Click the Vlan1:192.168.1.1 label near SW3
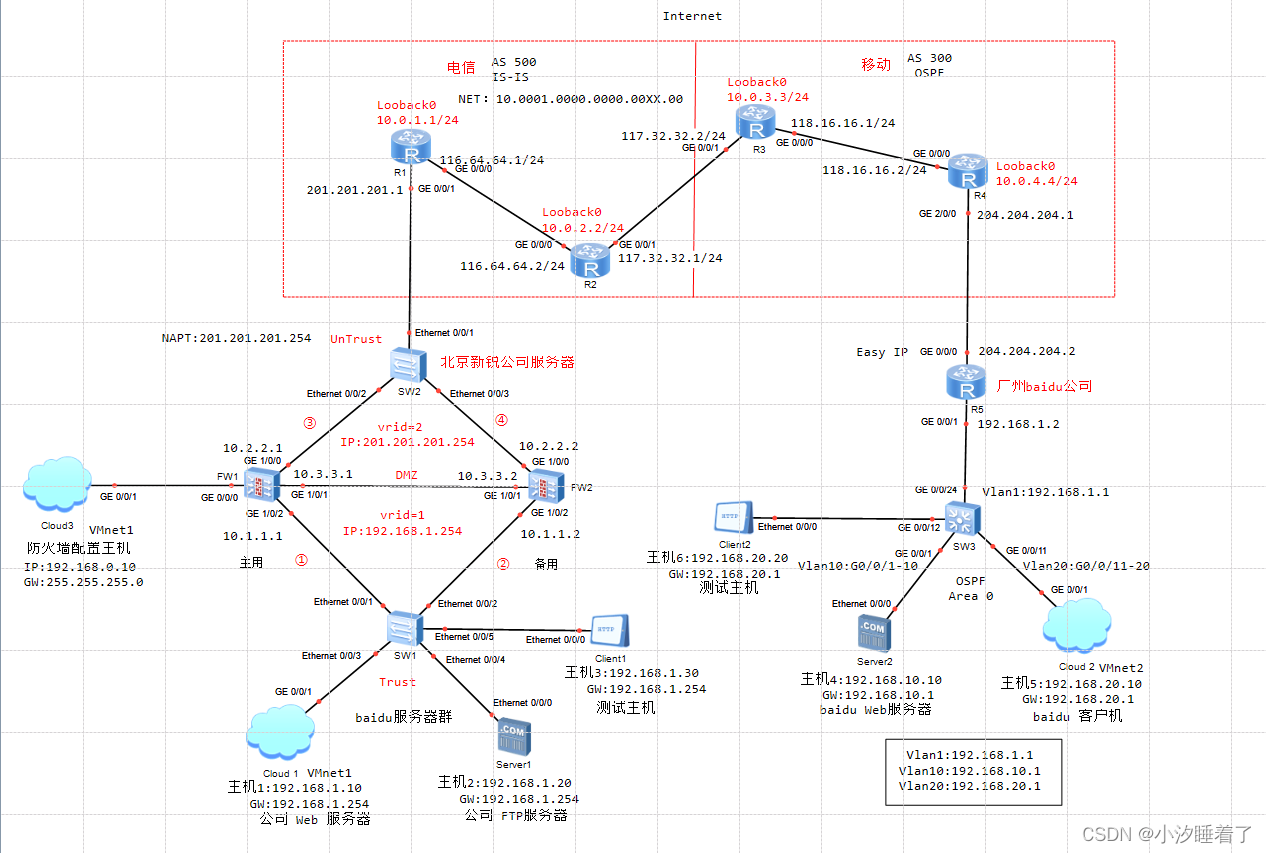The width and height of the screenshot is (1266, 853). click(1046, 492)
